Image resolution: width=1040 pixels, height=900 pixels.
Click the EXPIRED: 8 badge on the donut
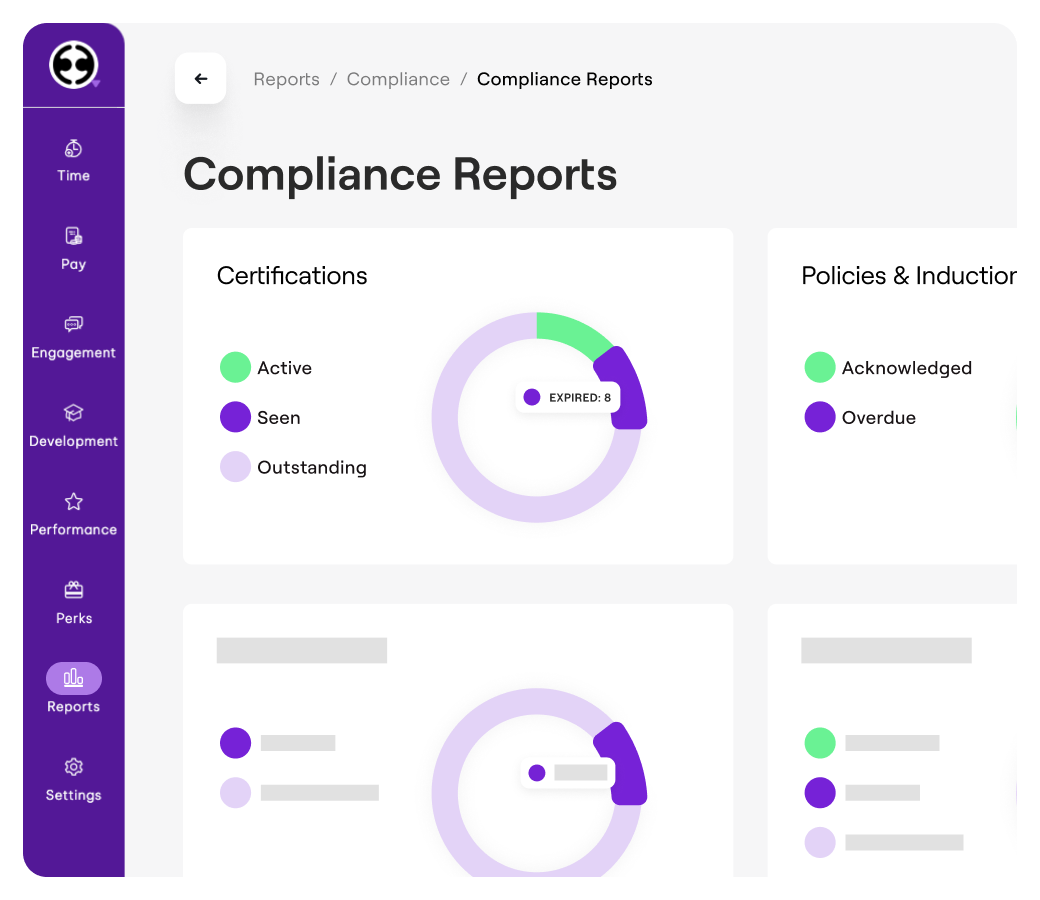click(x=566, y=397)
